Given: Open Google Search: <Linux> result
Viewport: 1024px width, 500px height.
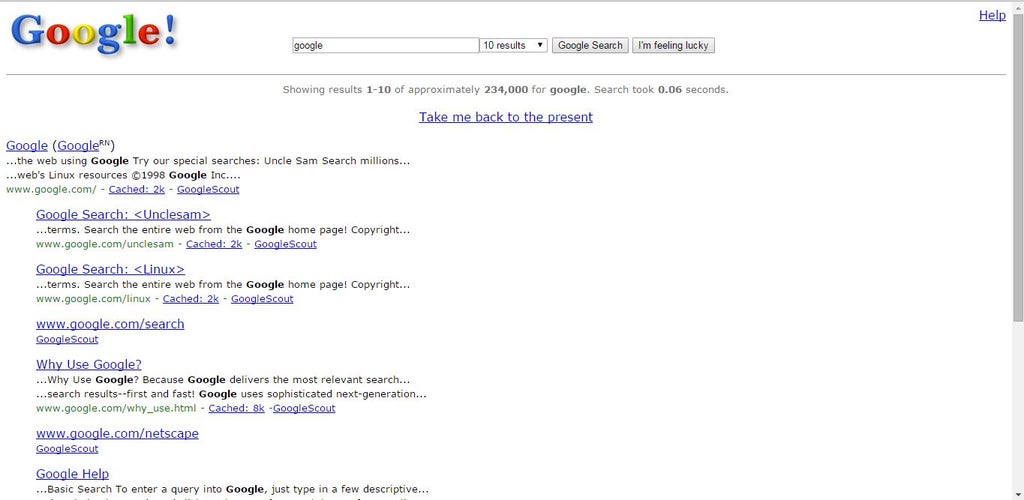Looking at the screenshot, I should [110, 269].
